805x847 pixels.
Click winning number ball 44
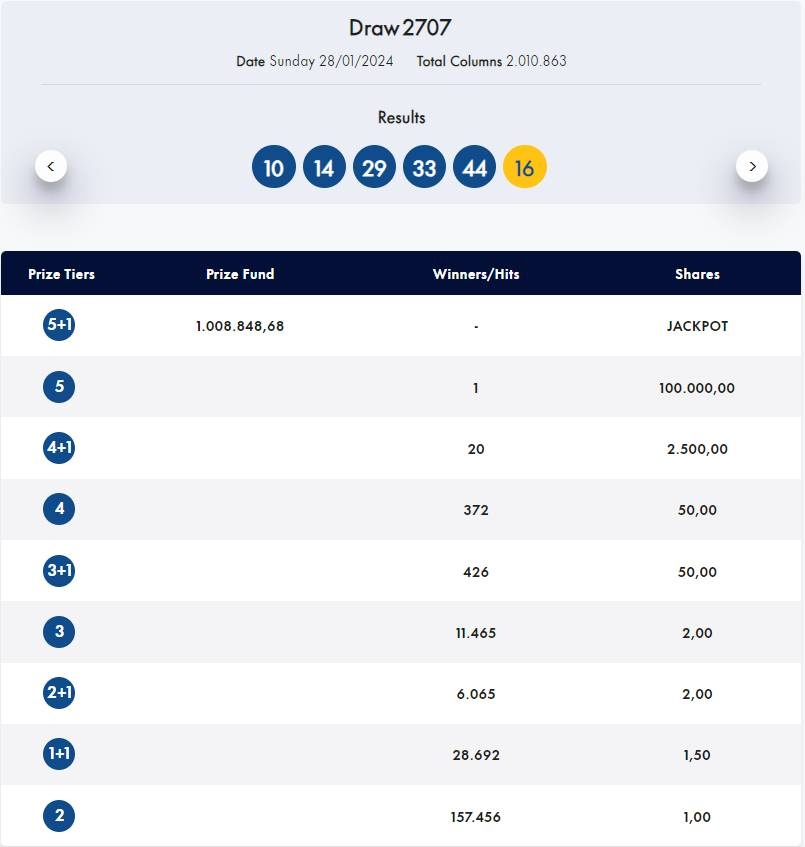pos(475,167)
